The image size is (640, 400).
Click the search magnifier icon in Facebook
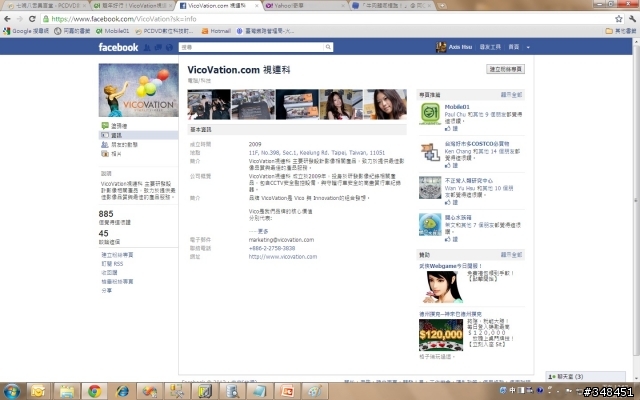328,47
